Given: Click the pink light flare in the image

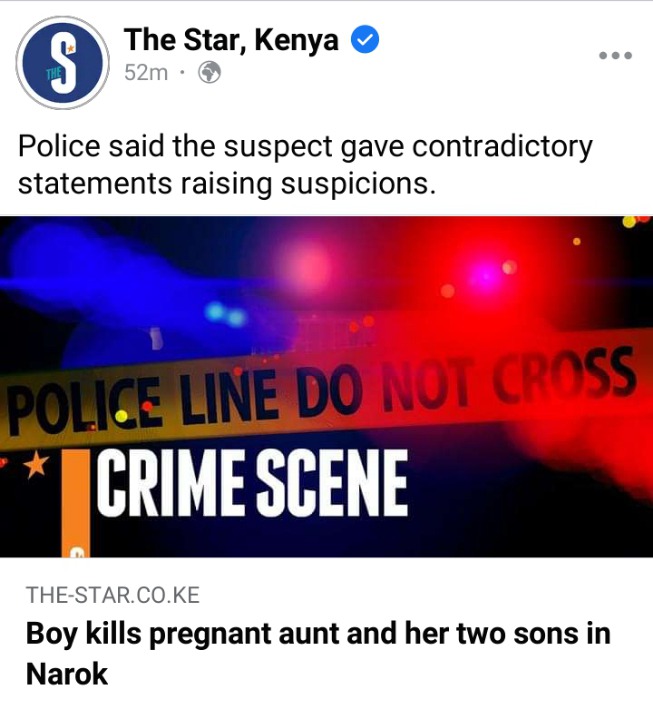Looking at the screenshot, I should pos(307,268).
